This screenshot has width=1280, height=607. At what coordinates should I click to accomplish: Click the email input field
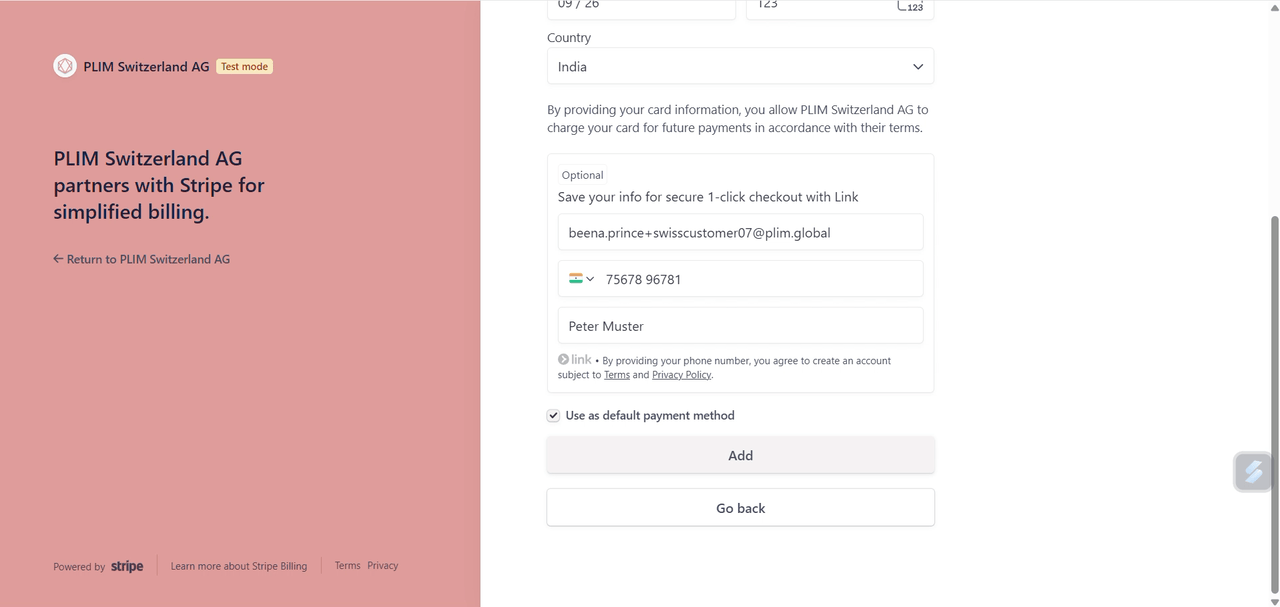pos(740,232)
